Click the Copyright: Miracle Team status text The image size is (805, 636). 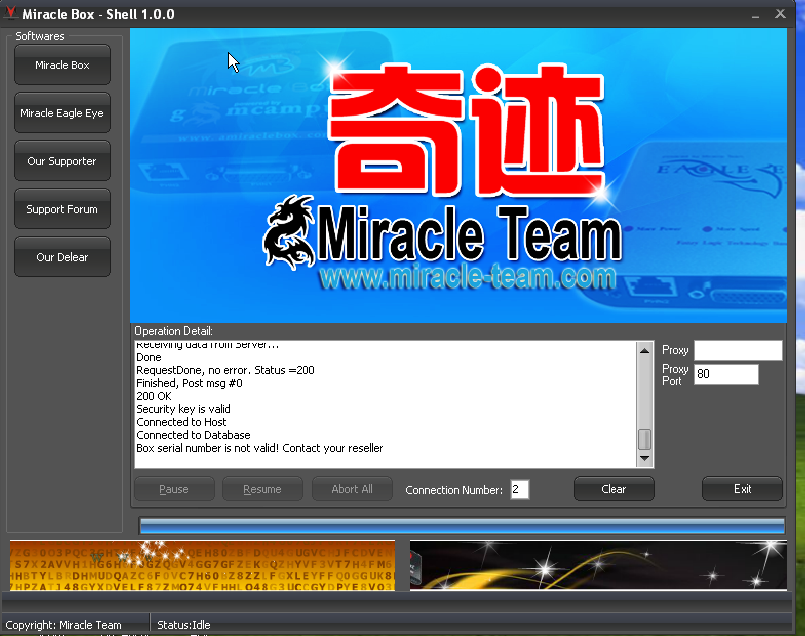coord(64,625)
